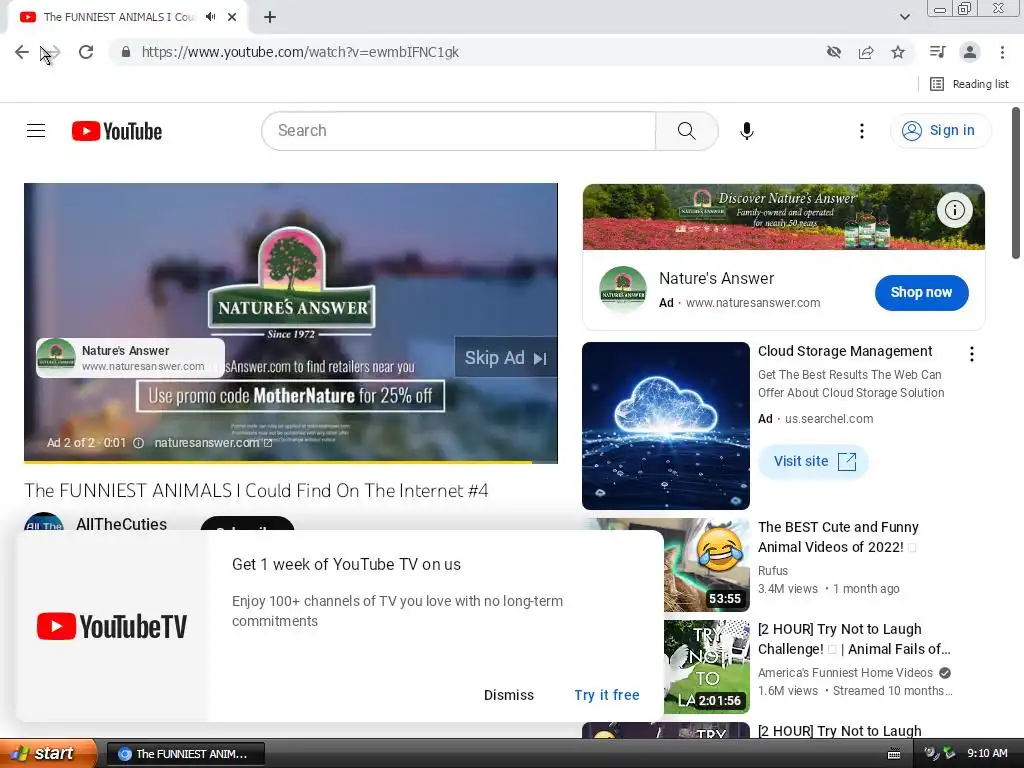Click the FUNNIEST ANIMALS video title
The width and height of the screenshot is (1024, 768).
point(256,490)
